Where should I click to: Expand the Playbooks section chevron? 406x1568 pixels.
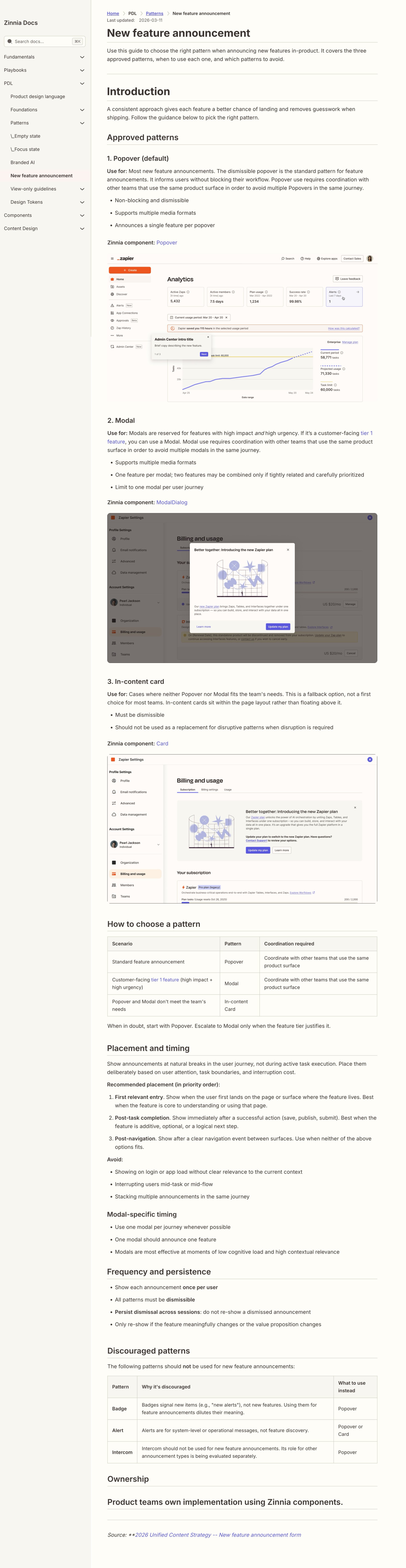(x=82, y=70)
